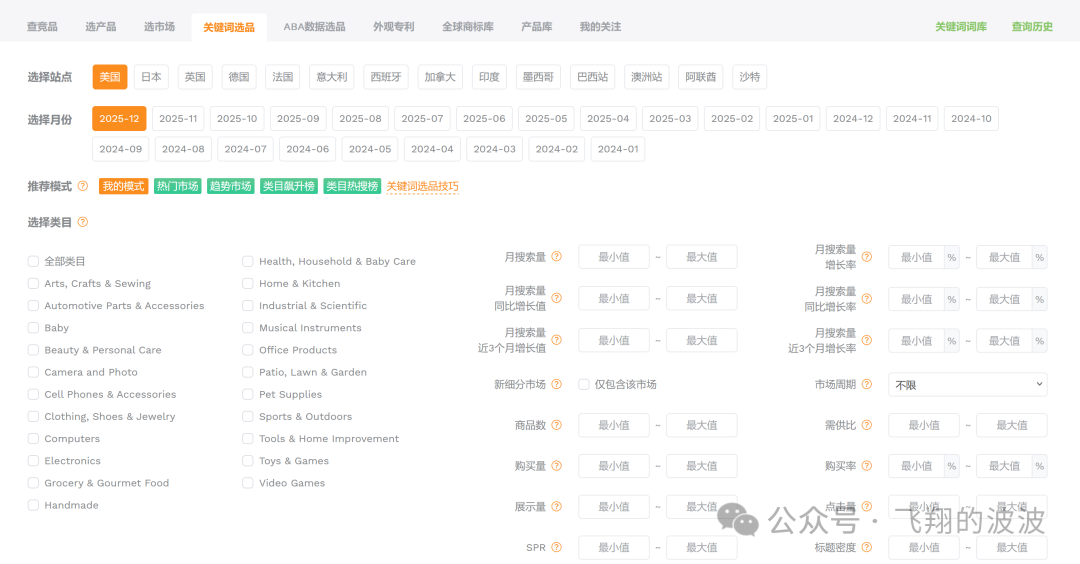Open 外观专利 tab
Image resolution: width=1080 pixels, height=564 pixels.
coord(394,27)
